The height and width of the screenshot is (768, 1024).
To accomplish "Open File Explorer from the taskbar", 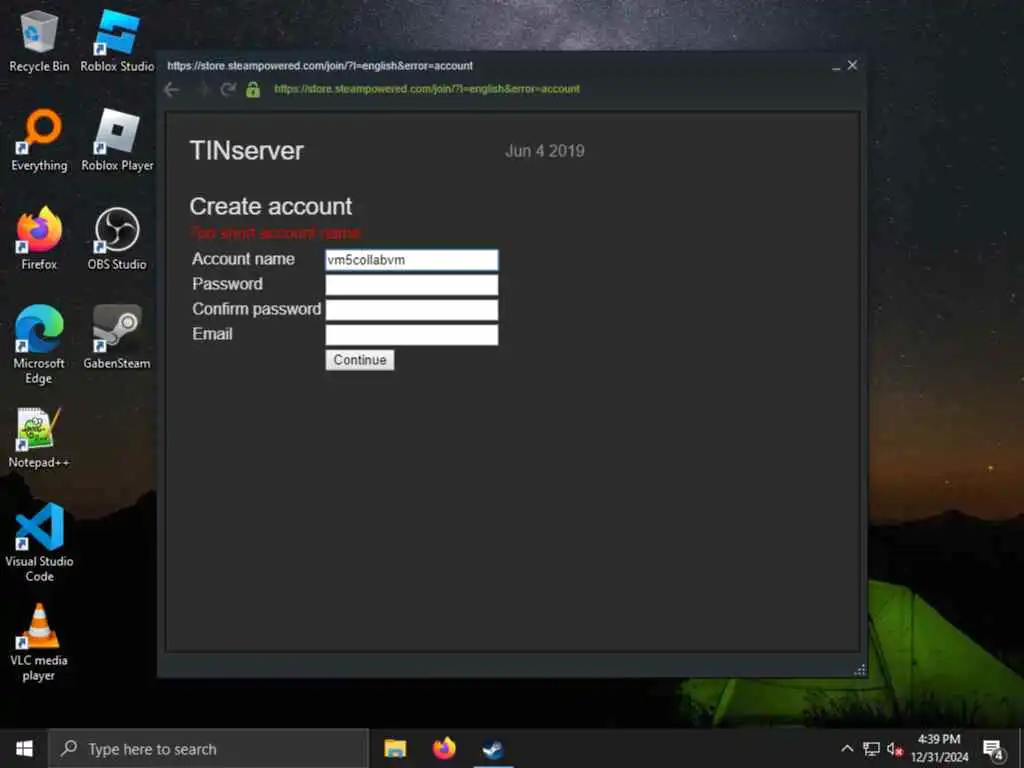I will click(x=395, y=748).
